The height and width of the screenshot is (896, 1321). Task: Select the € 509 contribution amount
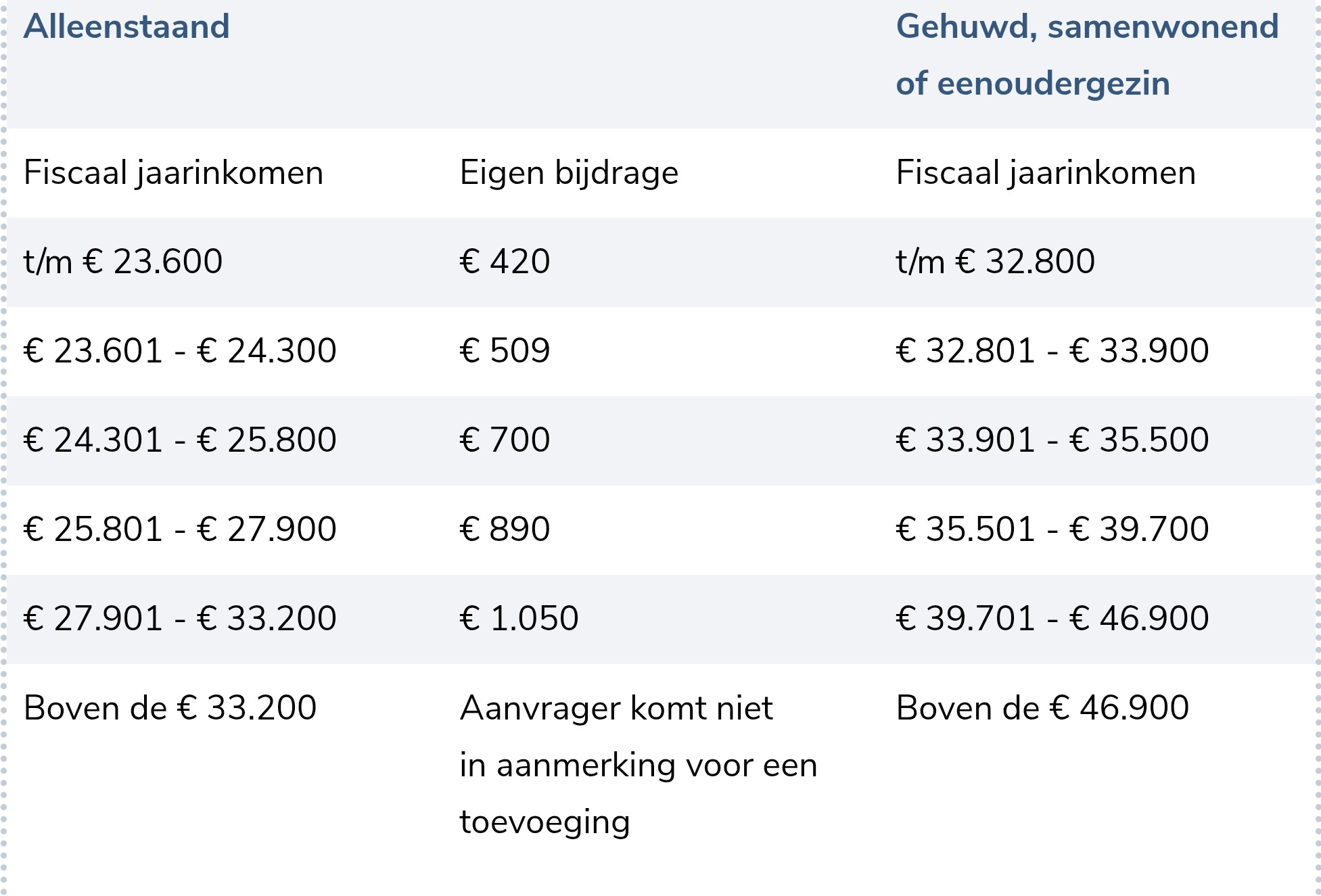[x=505, y=351]
